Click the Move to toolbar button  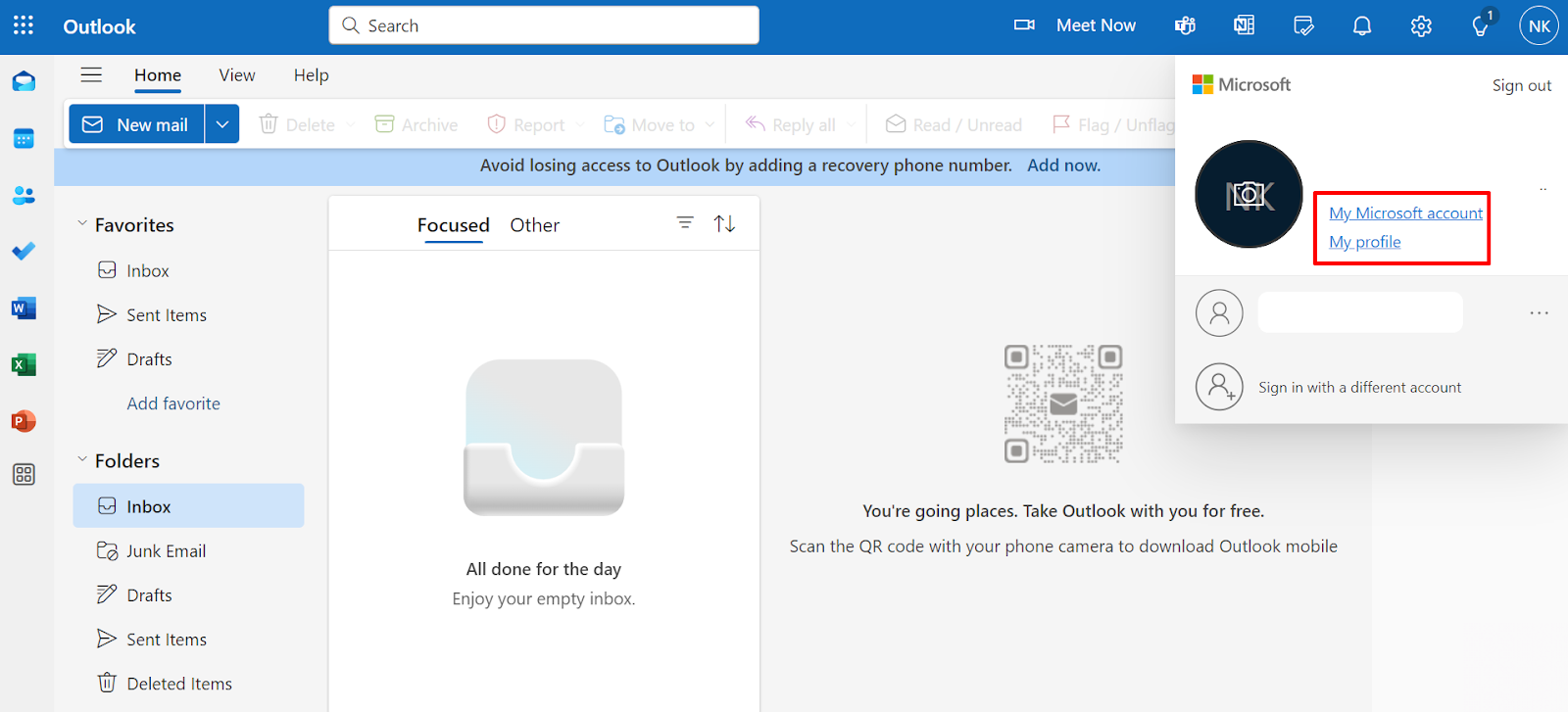650,124
